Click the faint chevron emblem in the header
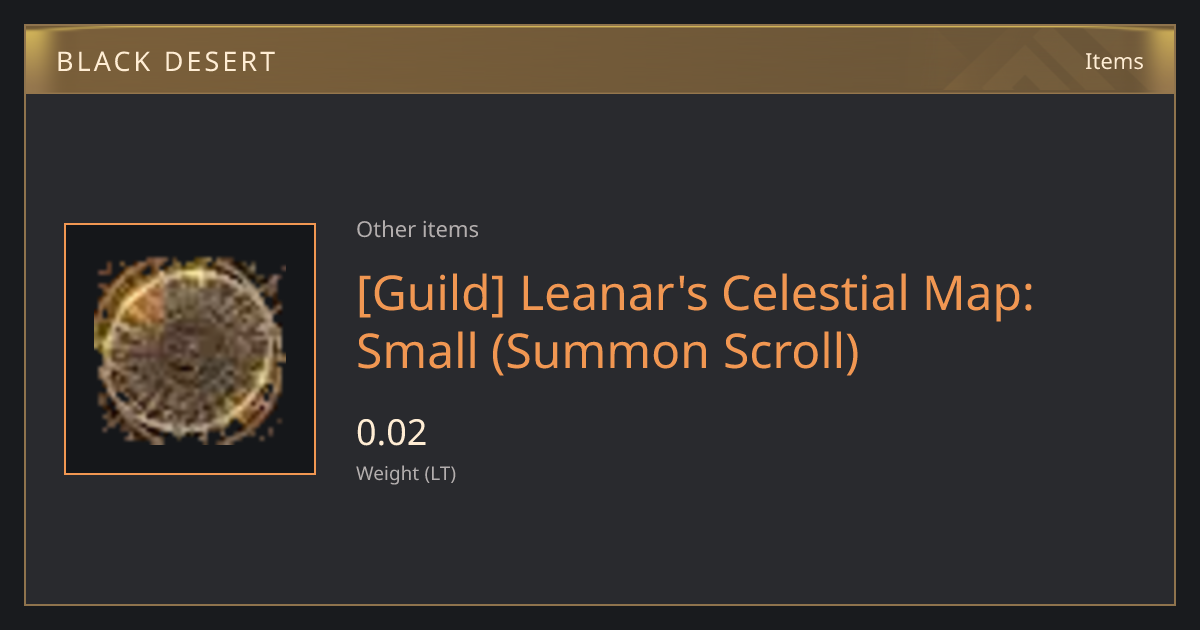The image size is (1200, 630). pyautogui.click(x=1041, y=62)
